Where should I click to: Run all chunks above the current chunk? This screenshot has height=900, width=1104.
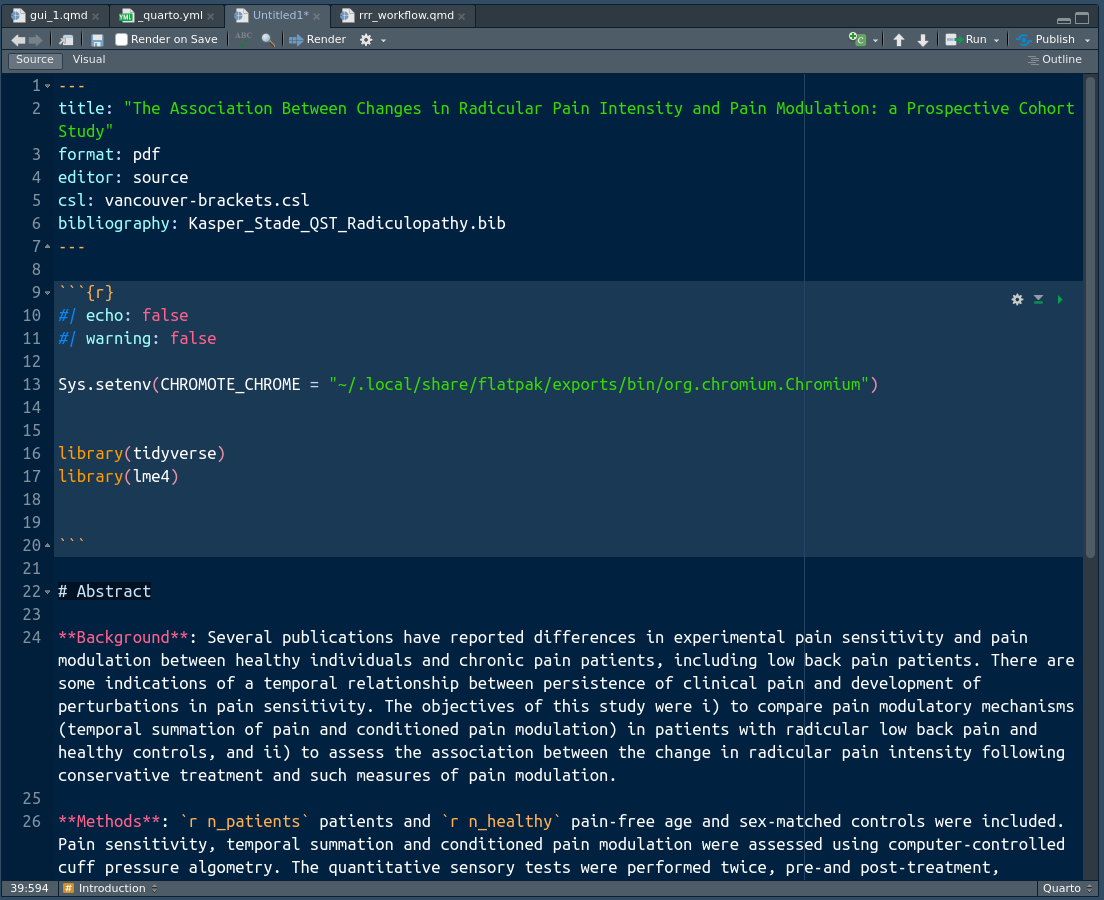click(x=1039, y=299)
